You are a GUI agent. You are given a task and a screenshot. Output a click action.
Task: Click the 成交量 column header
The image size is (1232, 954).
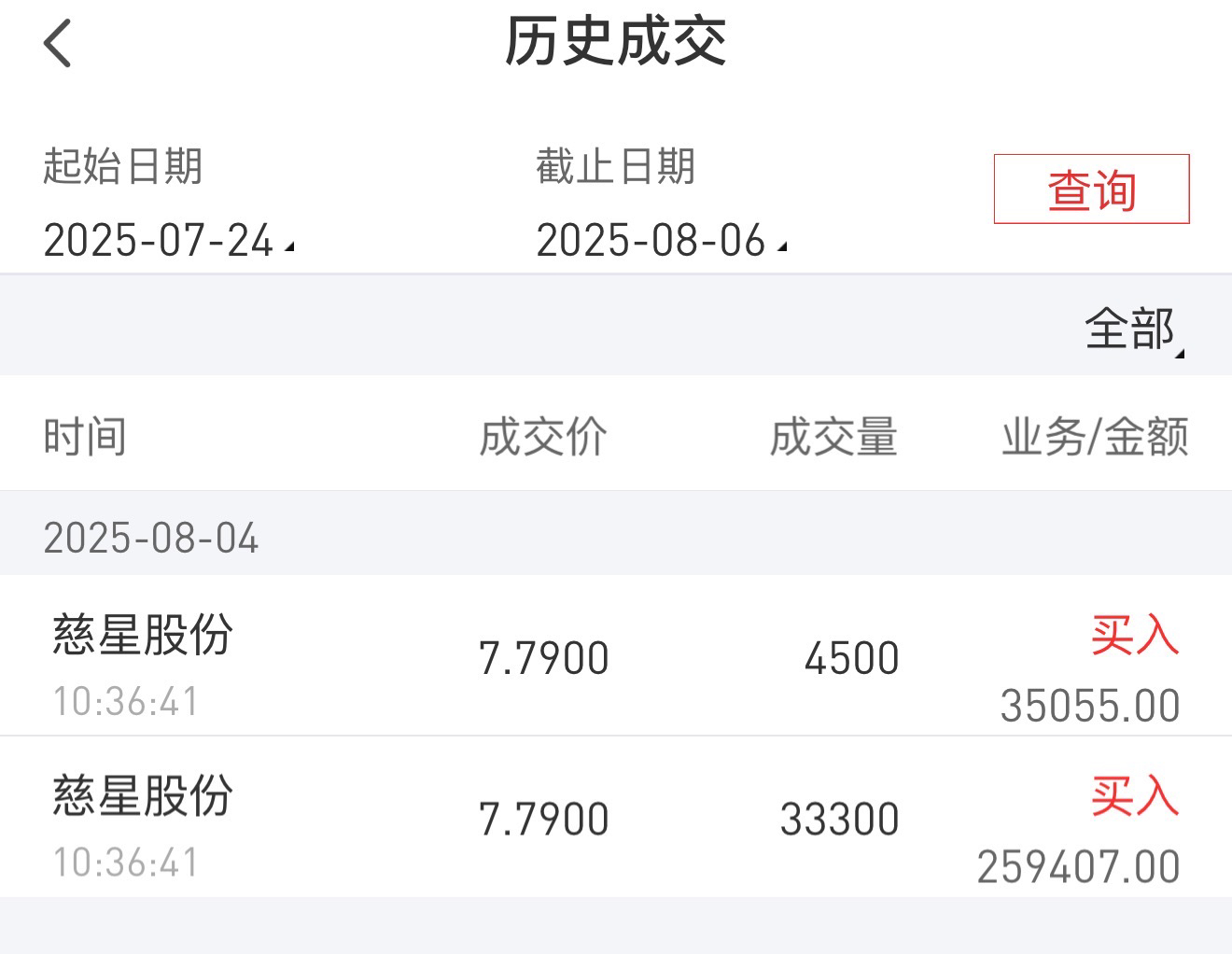(x=833, y=437)
